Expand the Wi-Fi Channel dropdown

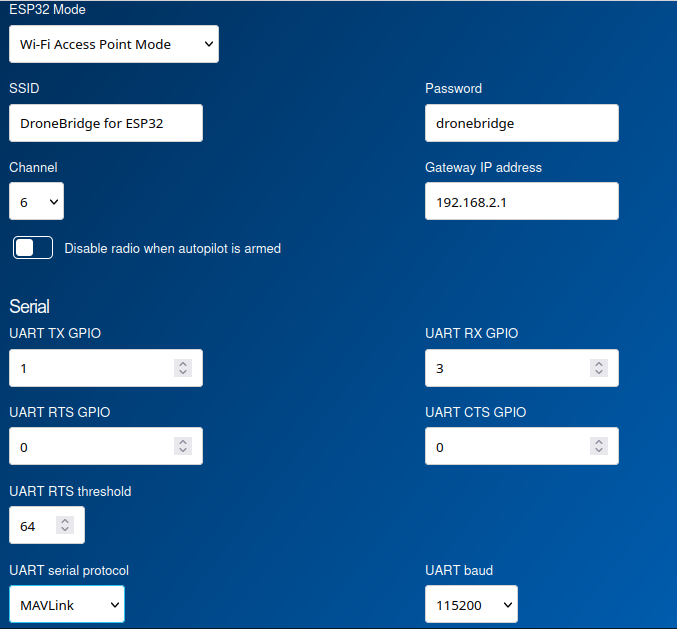36,202
